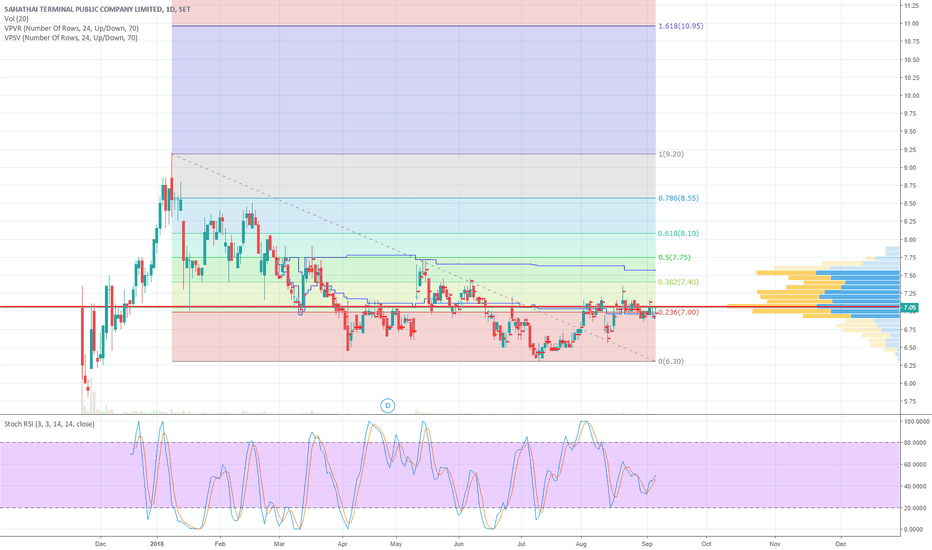
Task: Click the Jul label on time axis
Action: click(x=521, y=543)
